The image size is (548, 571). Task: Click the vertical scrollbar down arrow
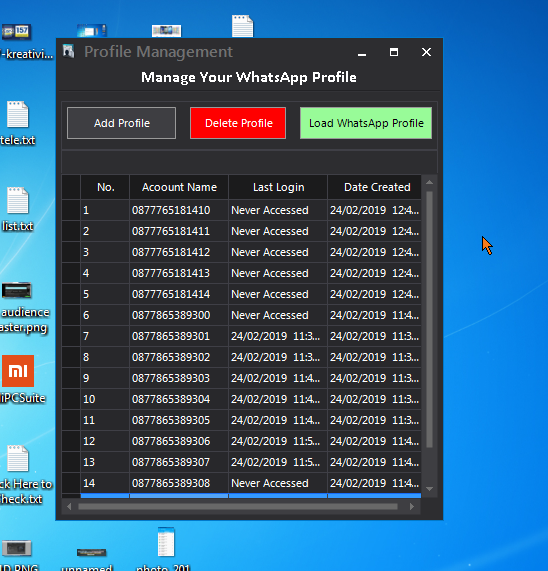click(429, 489)
